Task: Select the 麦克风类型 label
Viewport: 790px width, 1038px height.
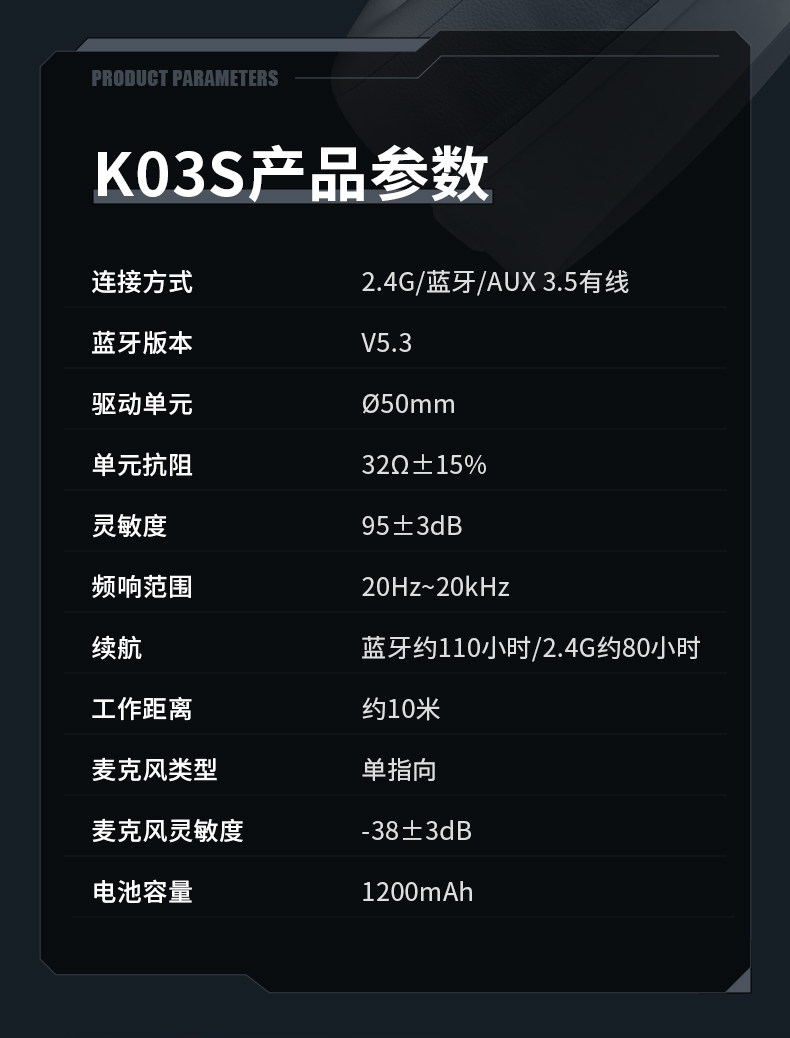Action: click(x=154, y=770)
